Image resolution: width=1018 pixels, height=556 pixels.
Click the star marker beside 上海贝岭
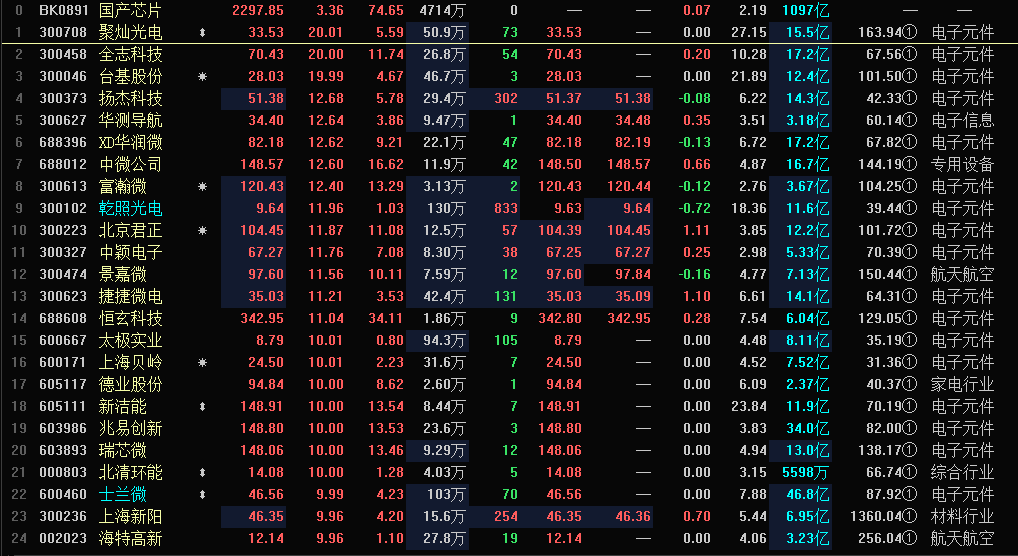pos(202,362)
